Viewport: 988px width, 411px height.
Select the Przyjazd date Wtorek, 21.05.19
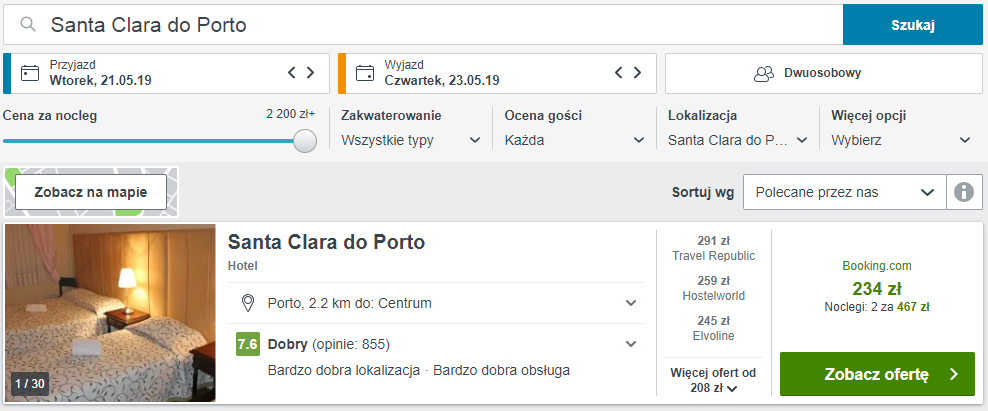(x=101, y=81)
